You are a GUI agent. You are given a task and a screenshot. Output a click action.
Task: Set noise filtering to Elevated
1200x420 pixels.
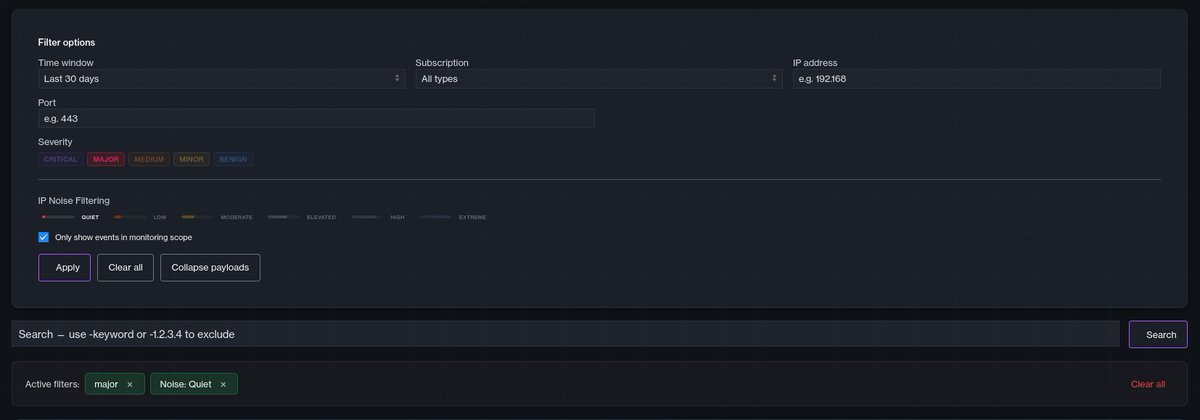click(x=301, y=217)
